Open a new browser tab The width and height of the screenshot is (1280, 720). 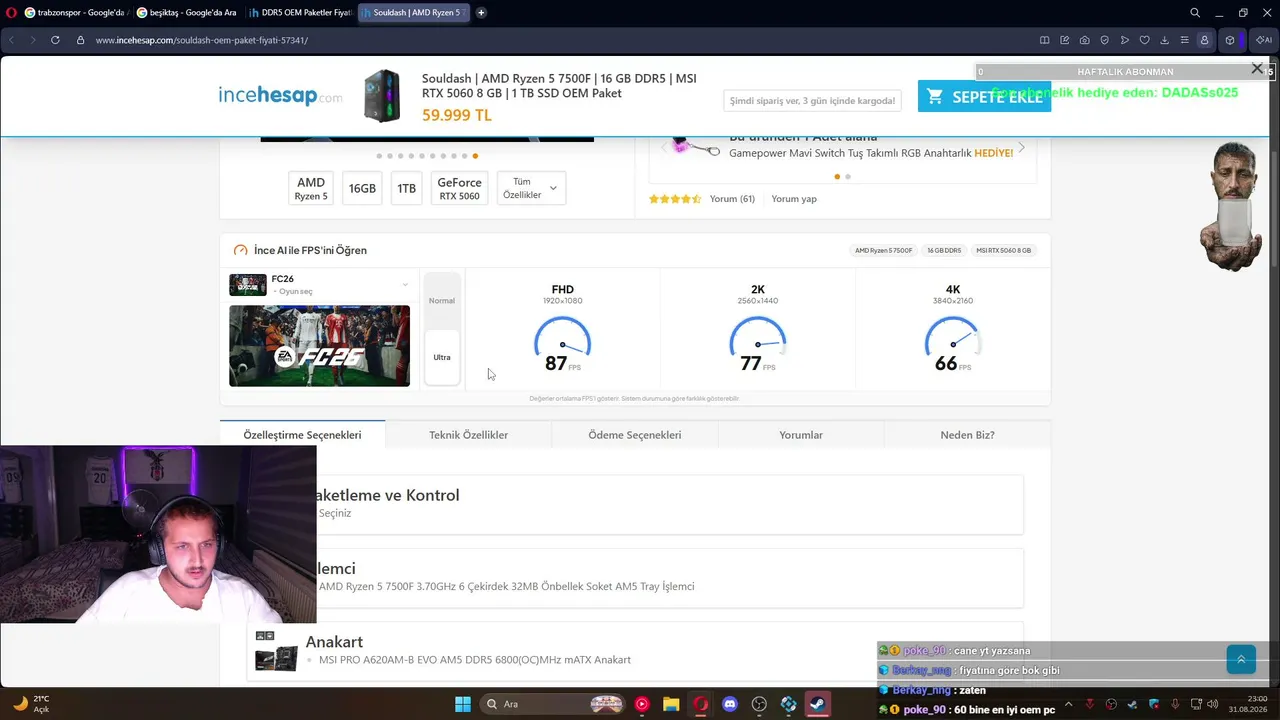coord(481,13)
